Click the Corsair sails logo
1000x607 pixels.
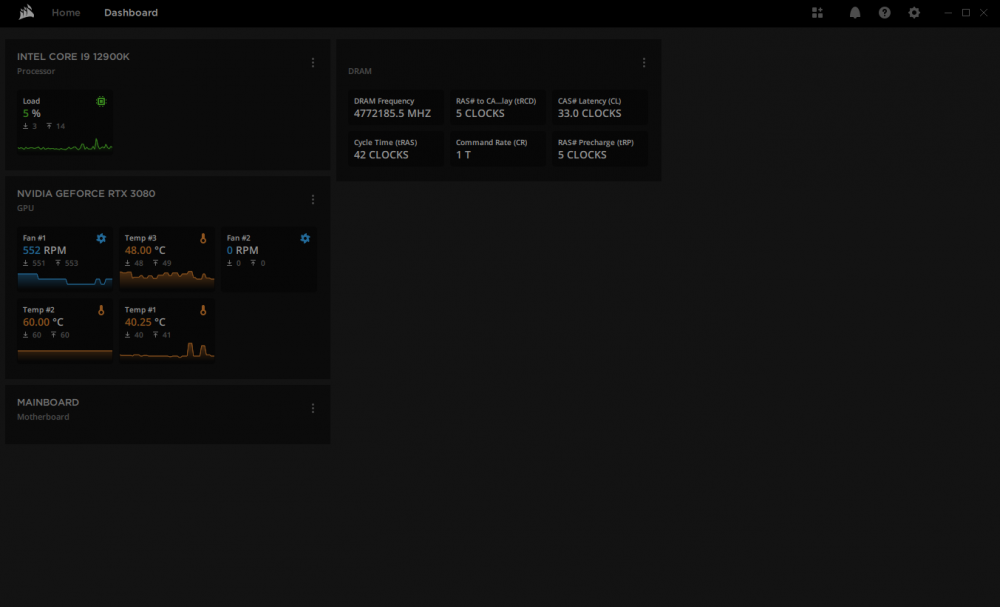(26, 12)
